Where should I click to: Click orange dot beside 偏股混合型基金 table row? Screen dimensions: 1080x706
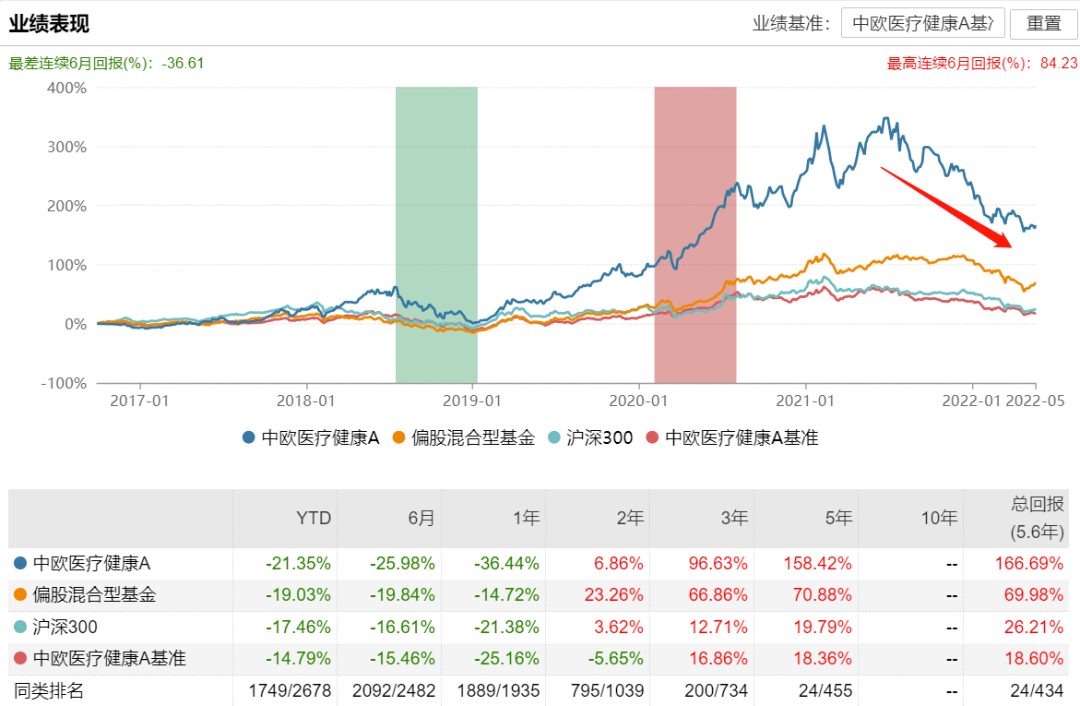[x=20, y=595]
